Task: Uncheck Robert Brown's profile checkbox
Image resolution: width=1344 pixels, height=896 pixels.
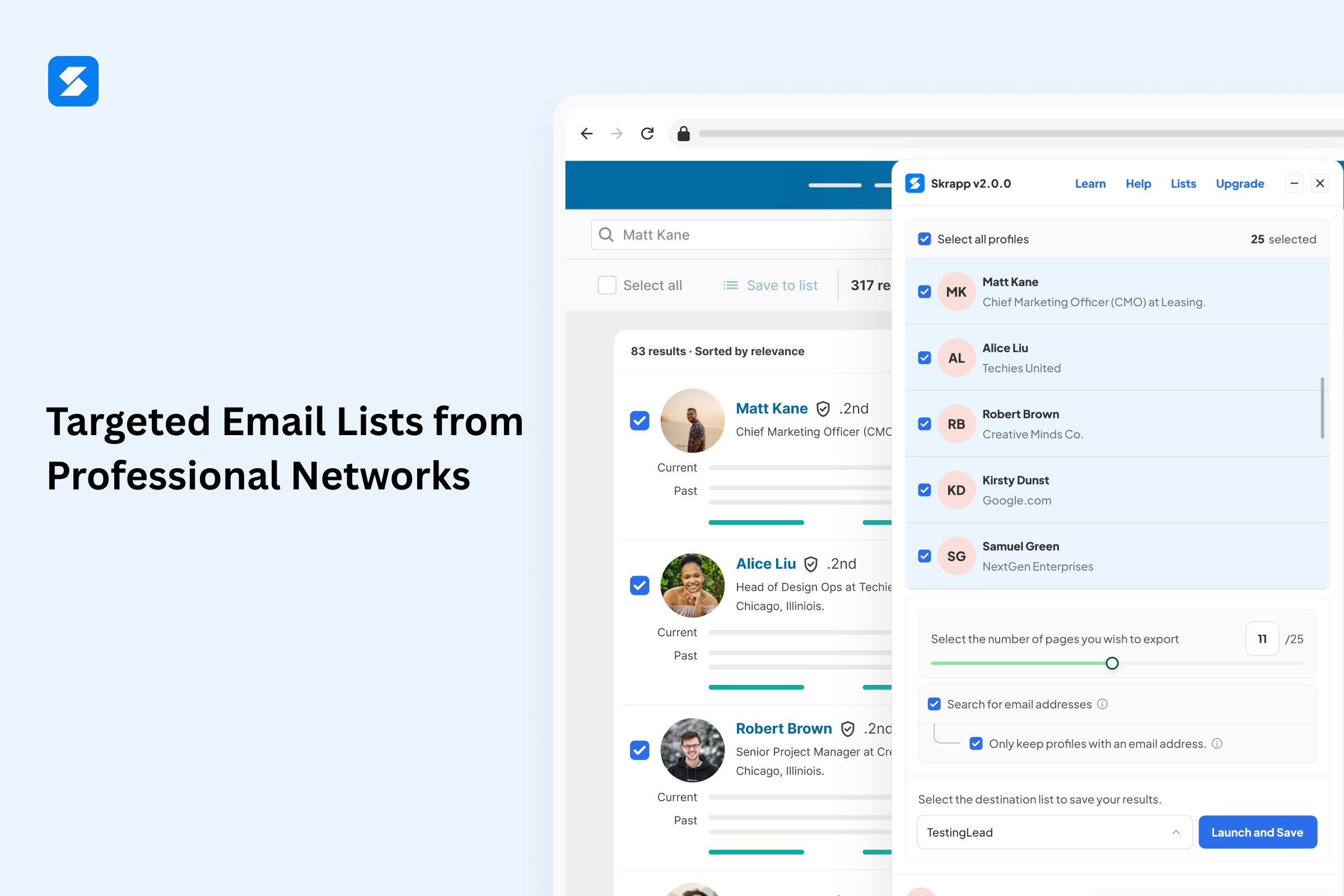Action: (x=924, y=423)
